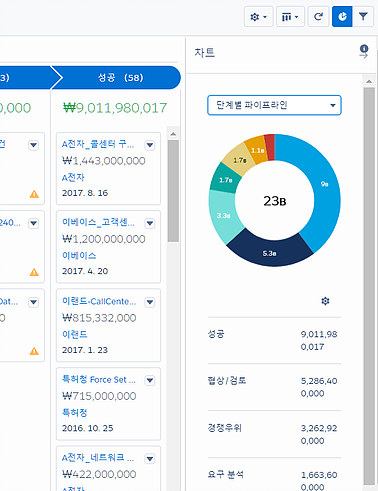Open dropdown on 이베이스_고객센 card

(150, 223)
